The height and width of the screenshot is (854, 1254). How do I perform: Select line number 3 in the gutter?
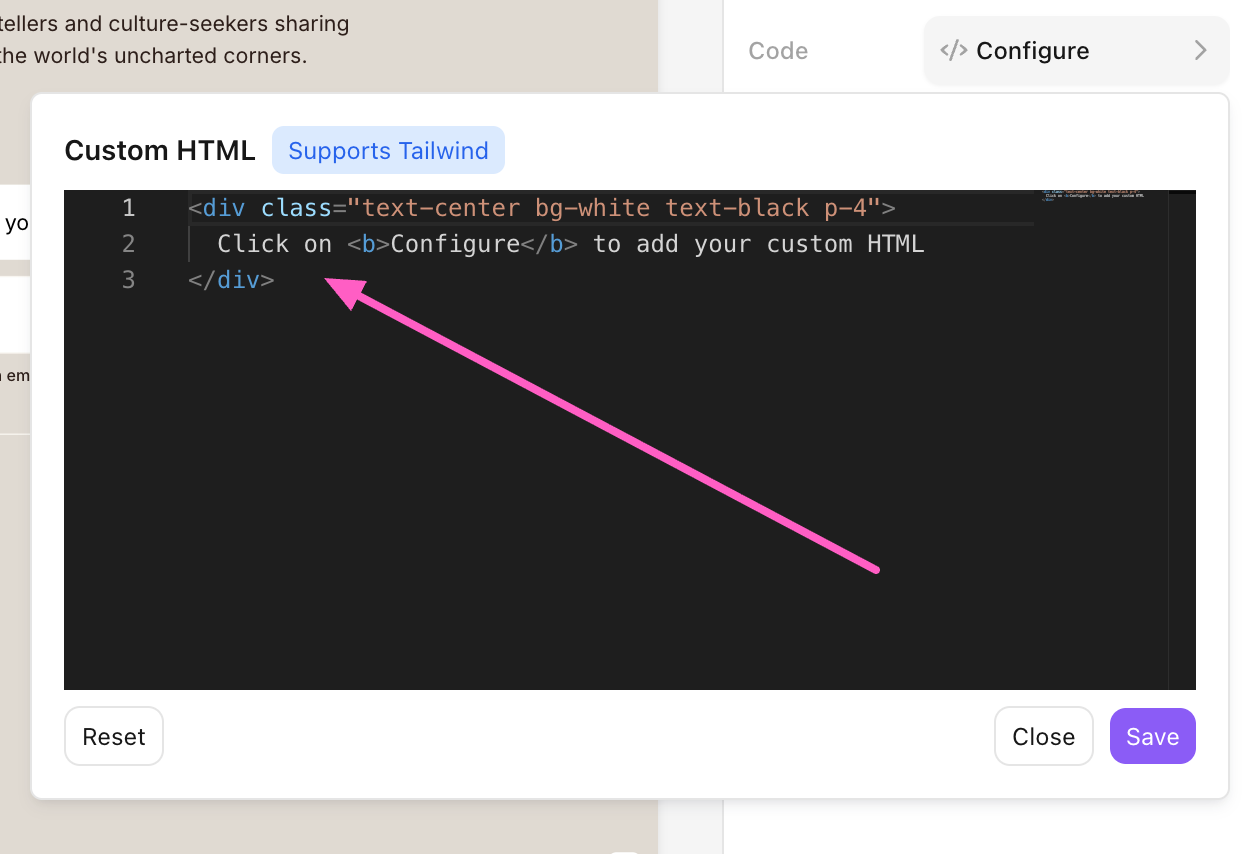point(128,280)
